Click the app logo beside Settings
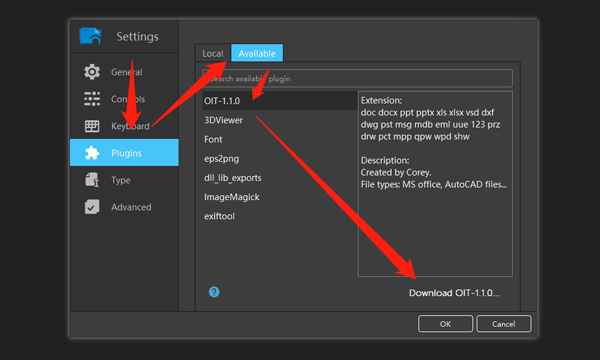The height and width of the screenshot is (360, 600). click(x=90, y=36)
